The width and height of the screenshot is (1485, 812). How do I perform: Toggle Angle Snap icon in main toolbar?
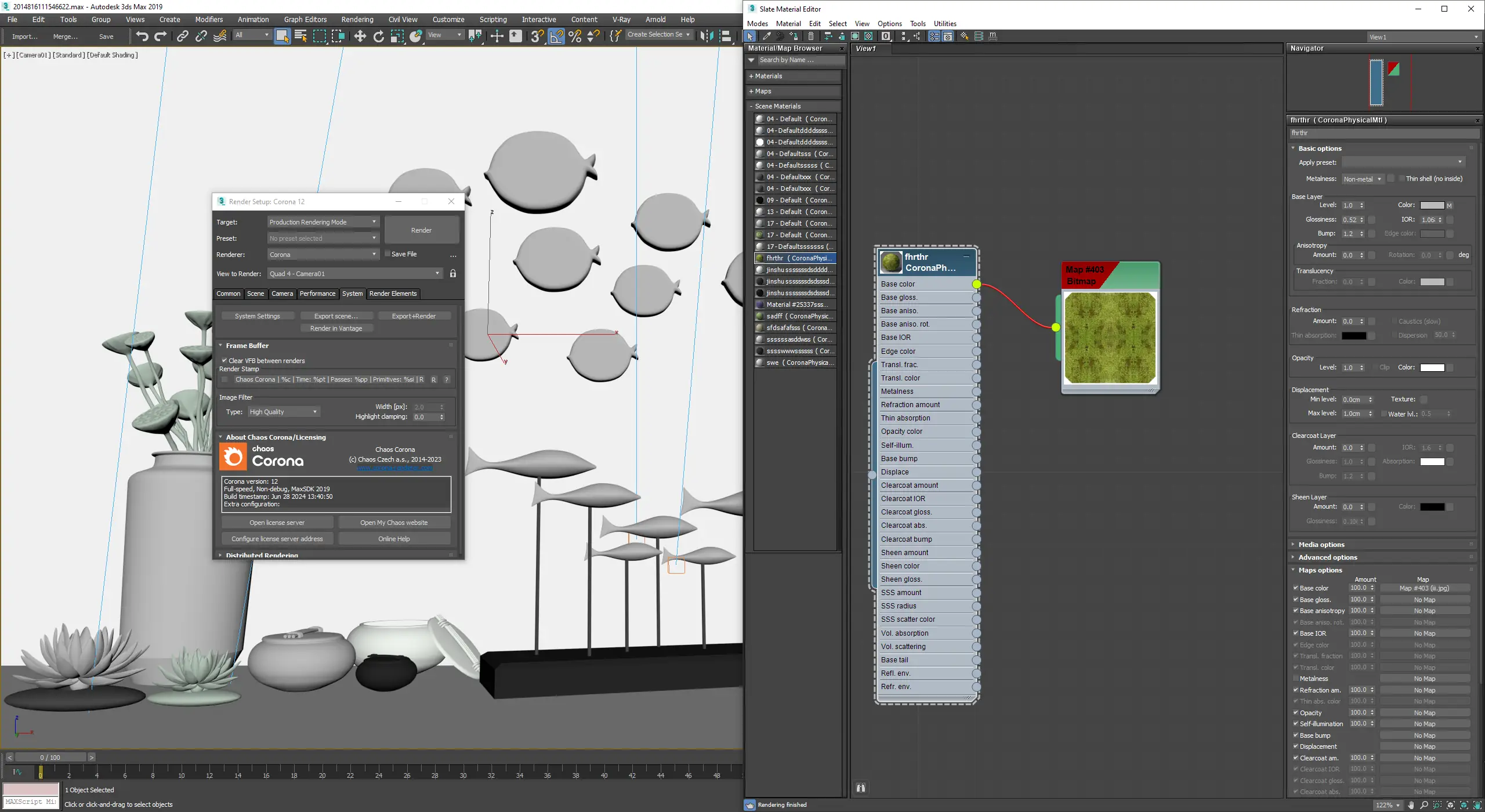click(556, 36)
